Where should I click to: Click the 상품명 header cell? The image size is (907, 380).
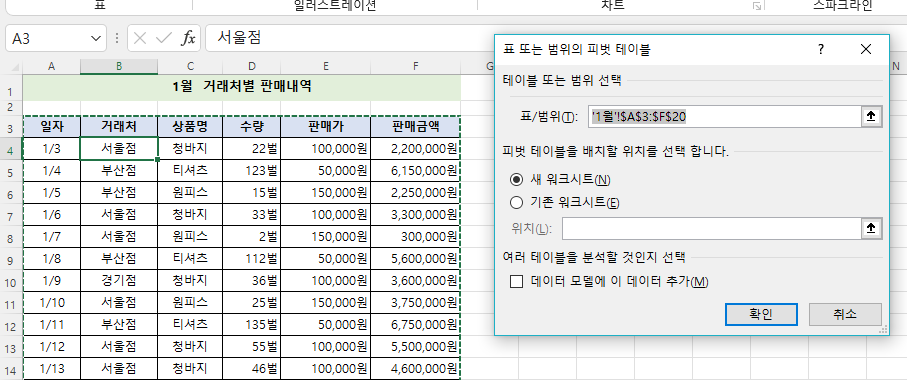pyautogui.click(x=190, y=126)
